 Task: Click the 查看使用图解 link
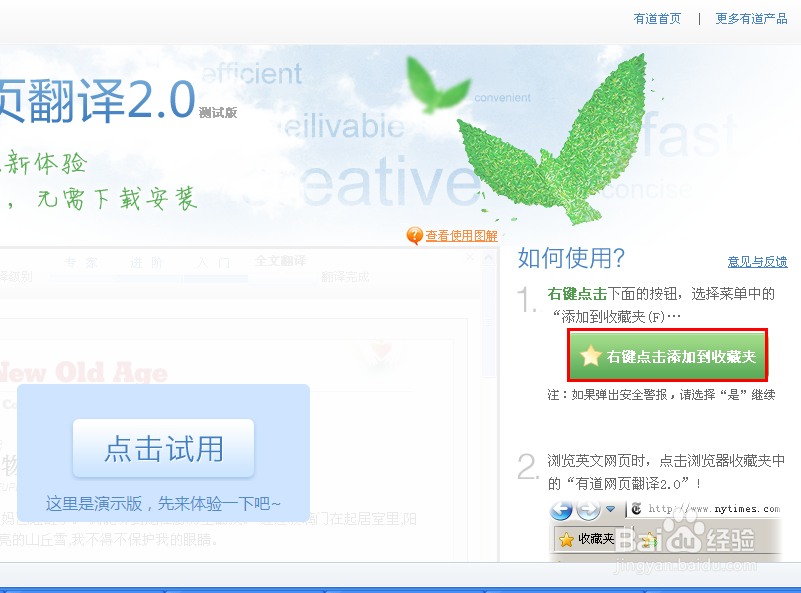[x=461, y=236]
